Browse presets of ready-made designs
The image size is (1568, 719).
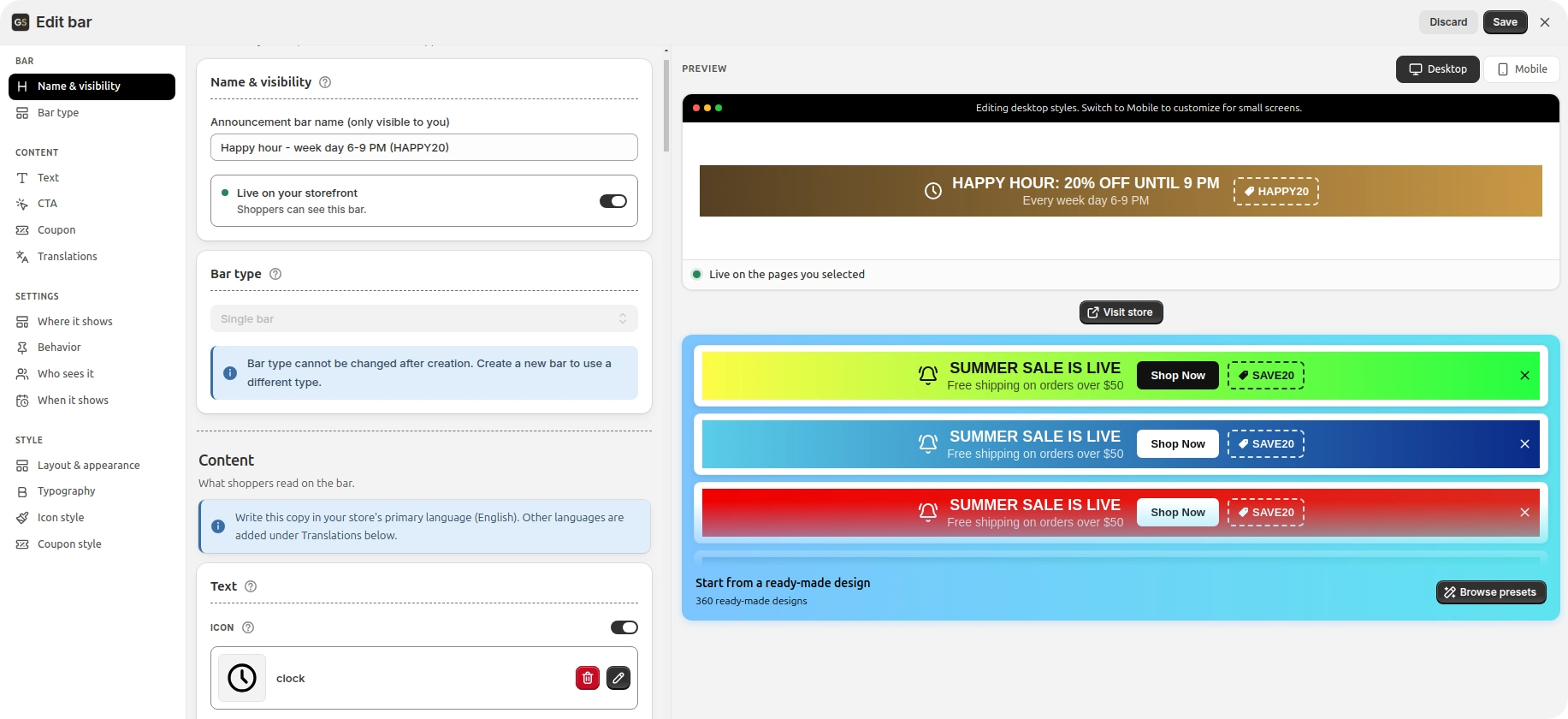click(1491, 592)
